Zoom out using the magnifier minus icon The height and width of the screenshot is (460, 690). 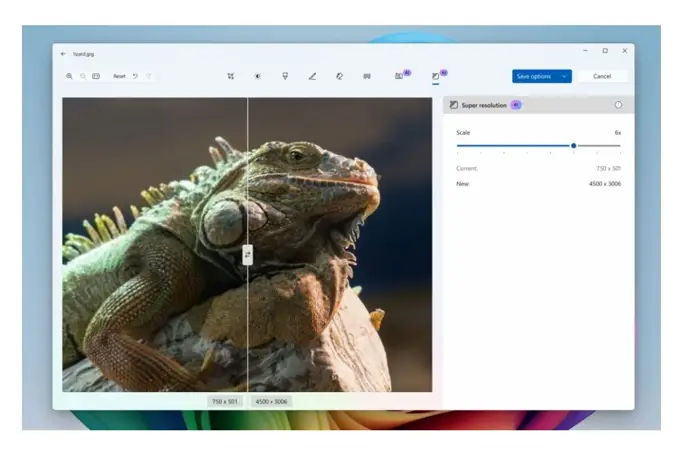pyautogui.click(x=83, y=76)
